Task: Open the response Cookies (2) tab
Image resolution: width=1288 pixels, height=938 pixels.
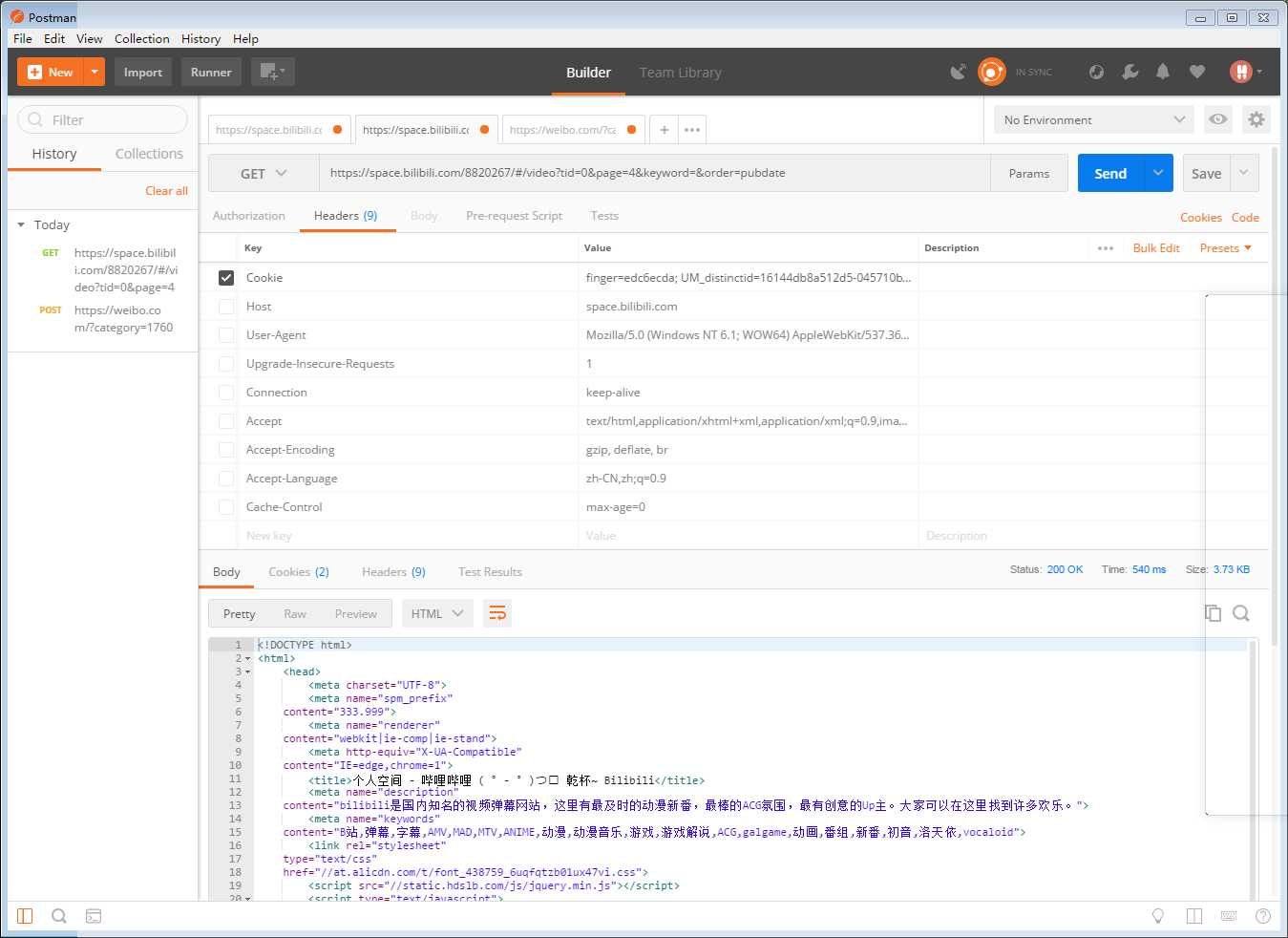Action: [299, 572]
